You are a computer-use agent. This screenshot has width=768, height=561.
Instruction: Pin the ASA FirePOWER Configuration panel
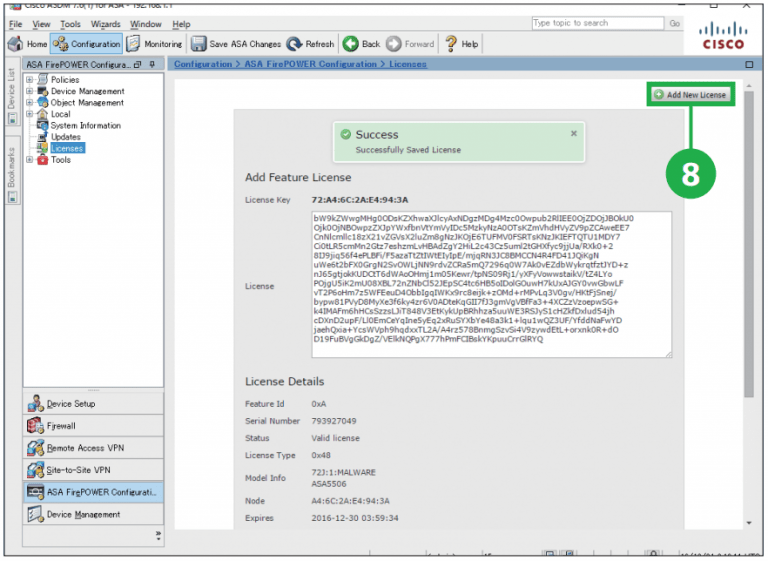pyautogui.click(x=152, y=64)
